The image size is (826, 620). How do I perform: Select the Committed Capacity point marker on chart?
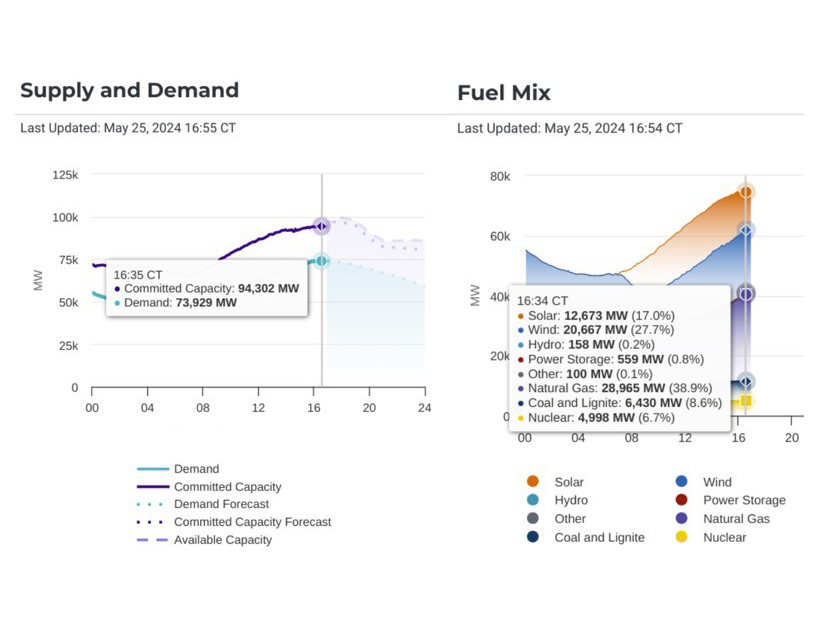click(x=321, y=227)
